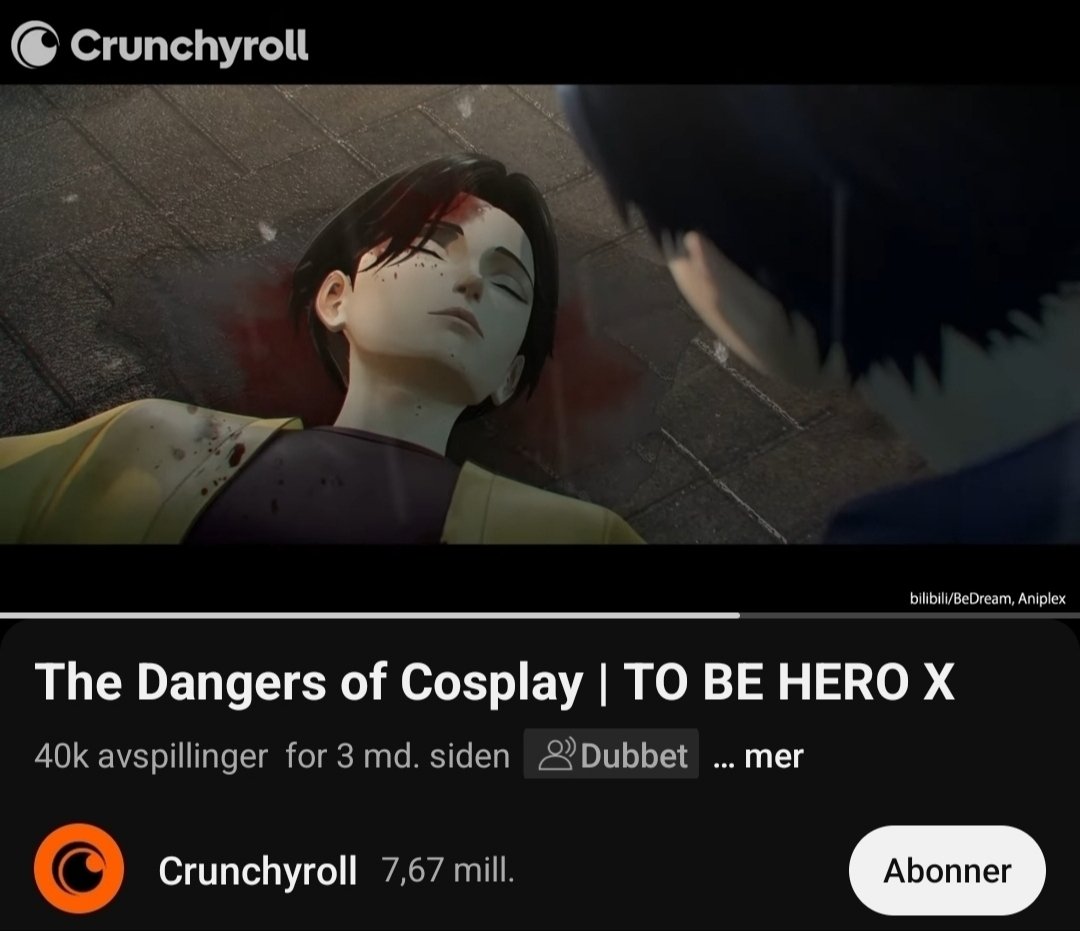This screenshot has height=931, width=1080.
Task: Open the Crunchyroll channel name link
Action: [258, 870]
